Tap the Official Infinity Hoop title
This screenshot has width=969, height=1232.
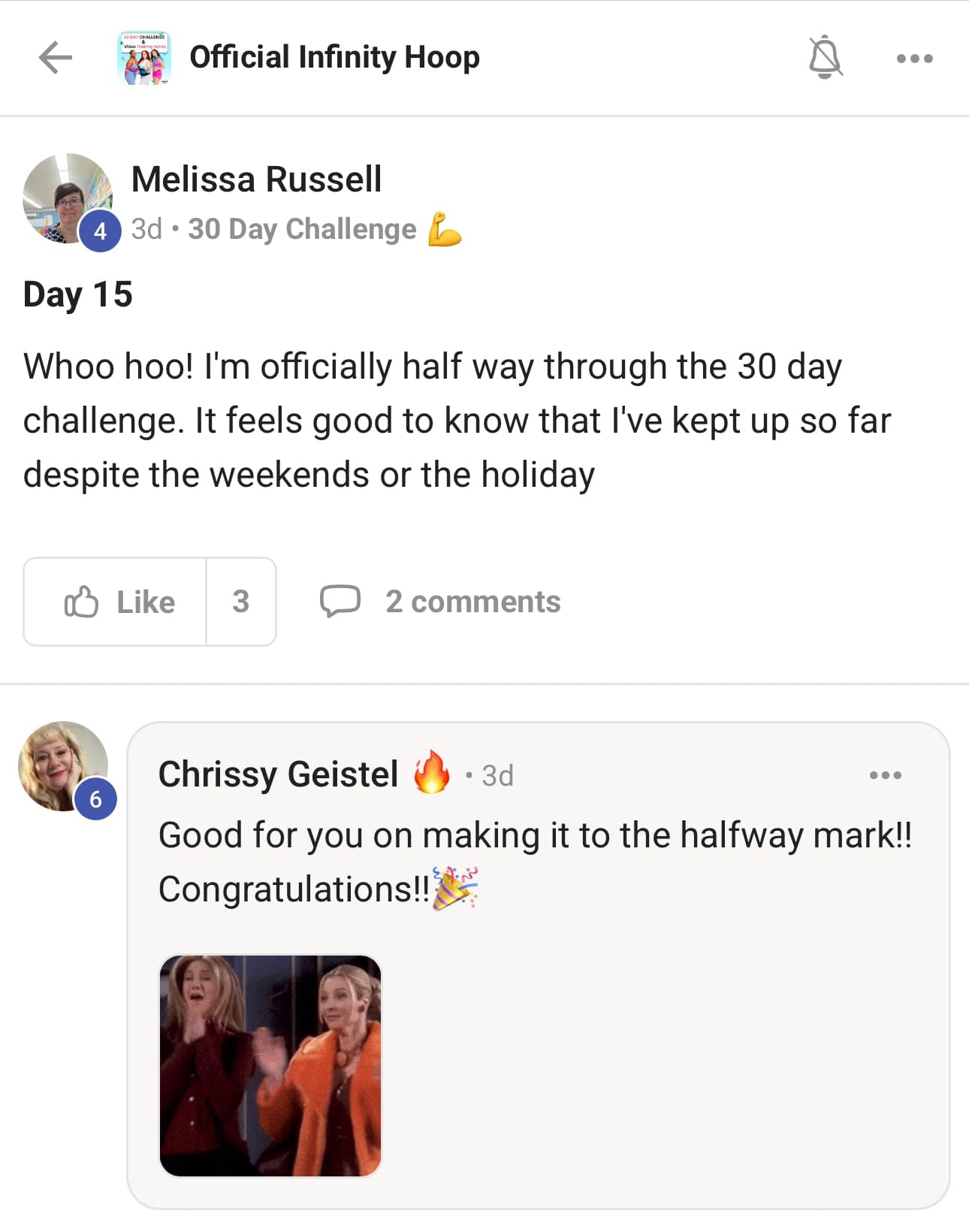pyautogui.click(x=334, y=57)
